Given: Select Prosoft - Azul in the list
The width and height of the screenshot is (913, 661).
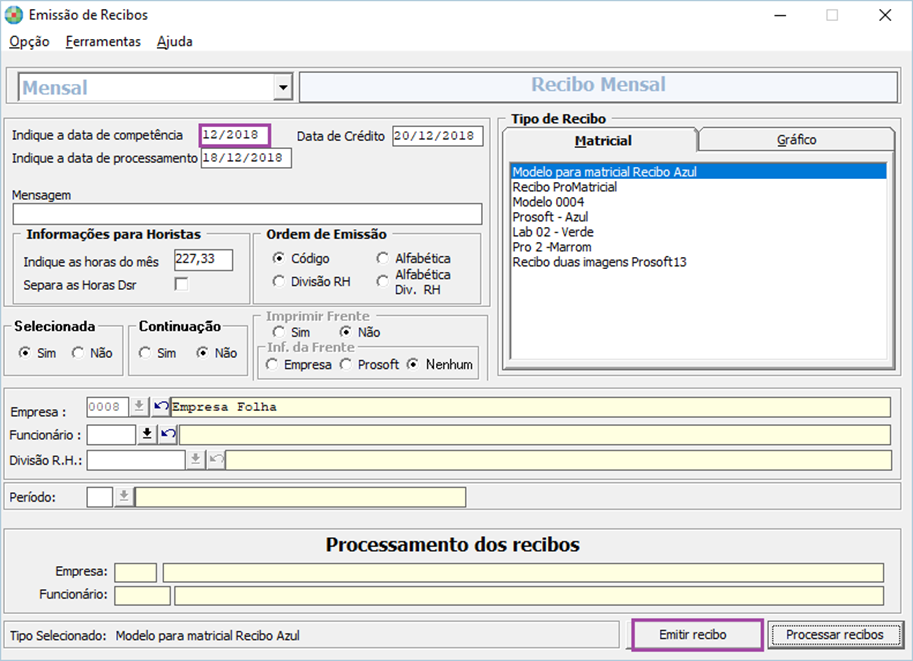Looking at the screenshot, I should coord(698,217).
